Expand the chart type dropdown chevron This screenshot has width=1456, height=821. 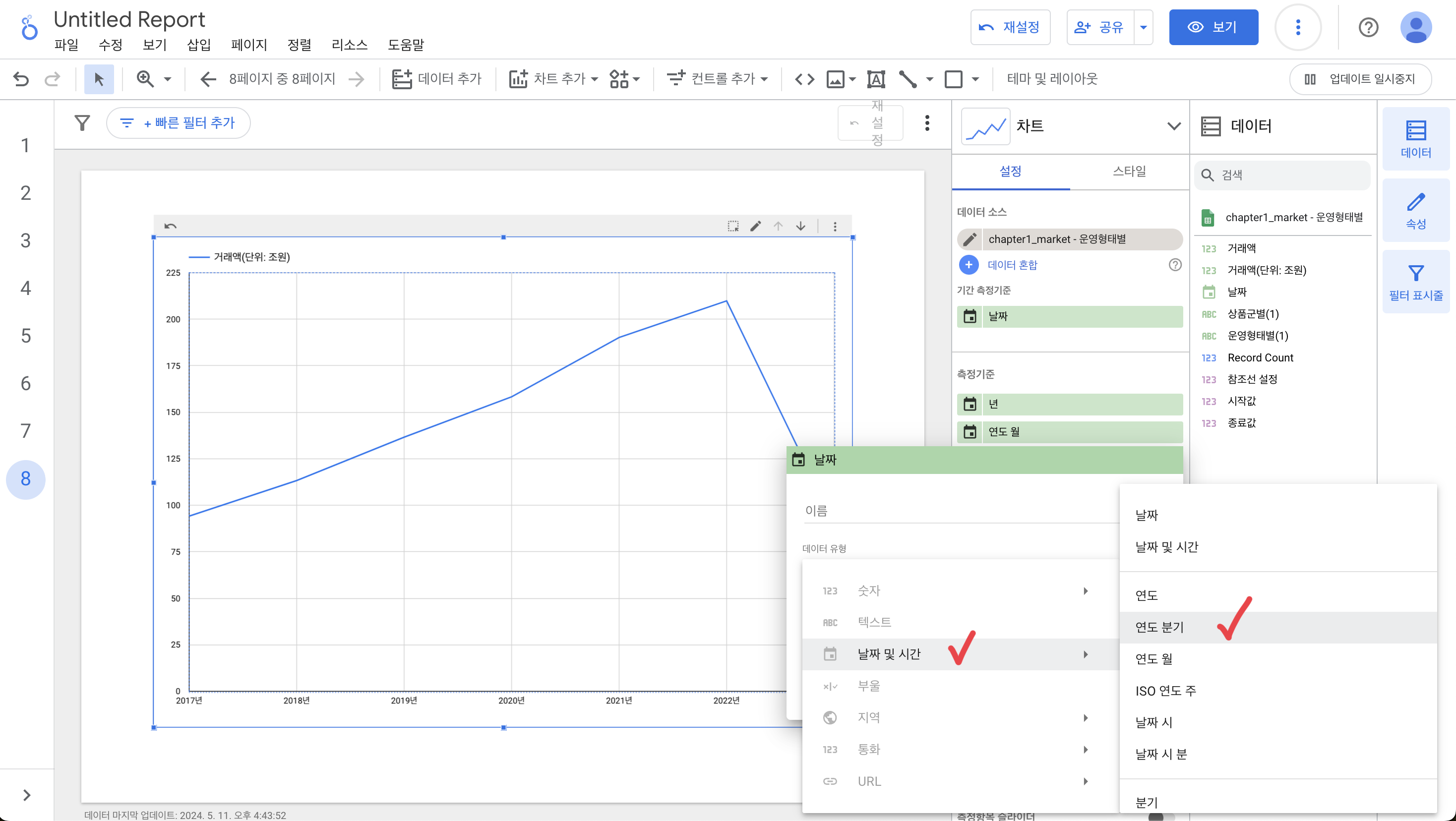(x=1174, y=126)
